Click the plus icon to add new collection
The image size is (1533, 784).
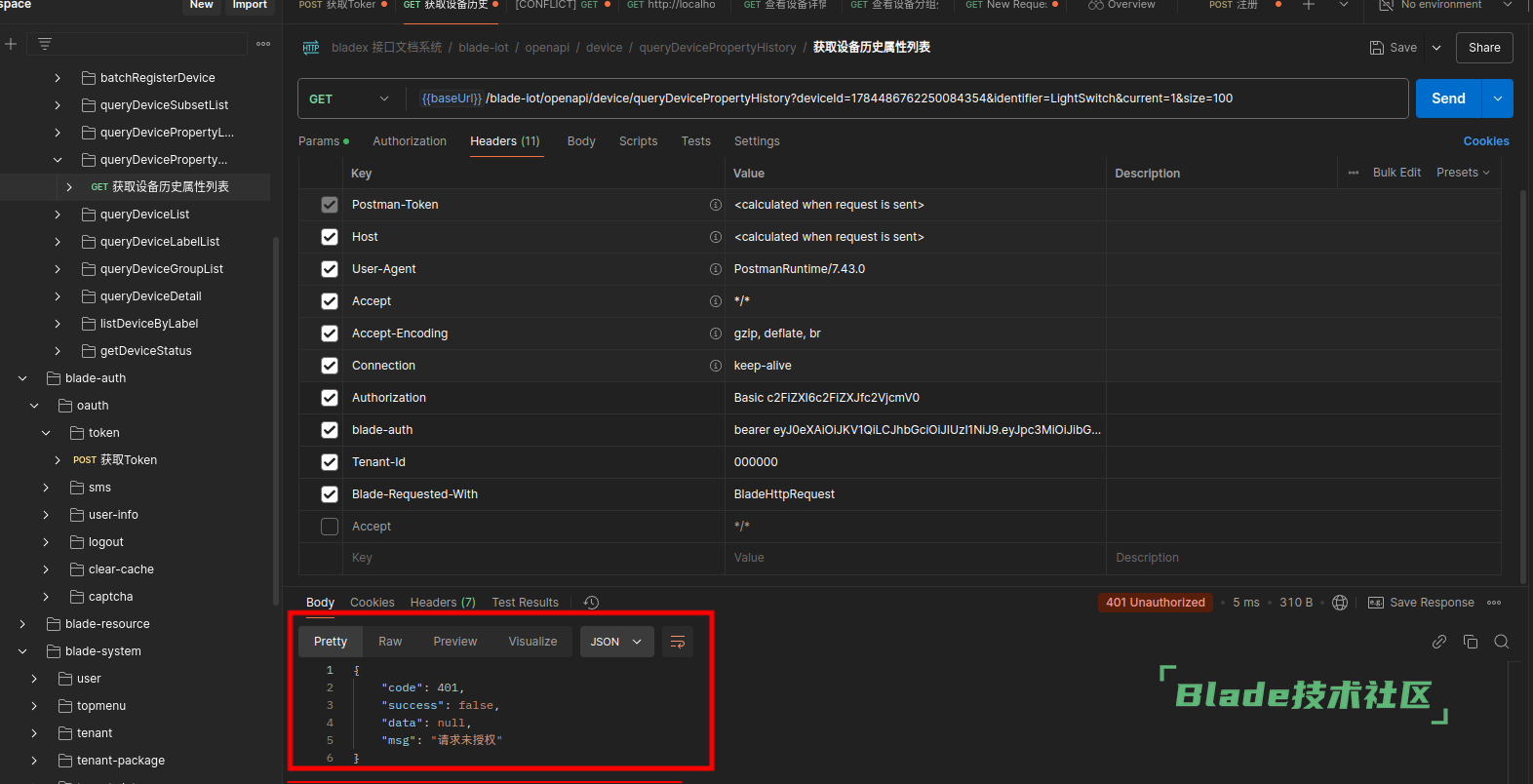pos(11,44)
